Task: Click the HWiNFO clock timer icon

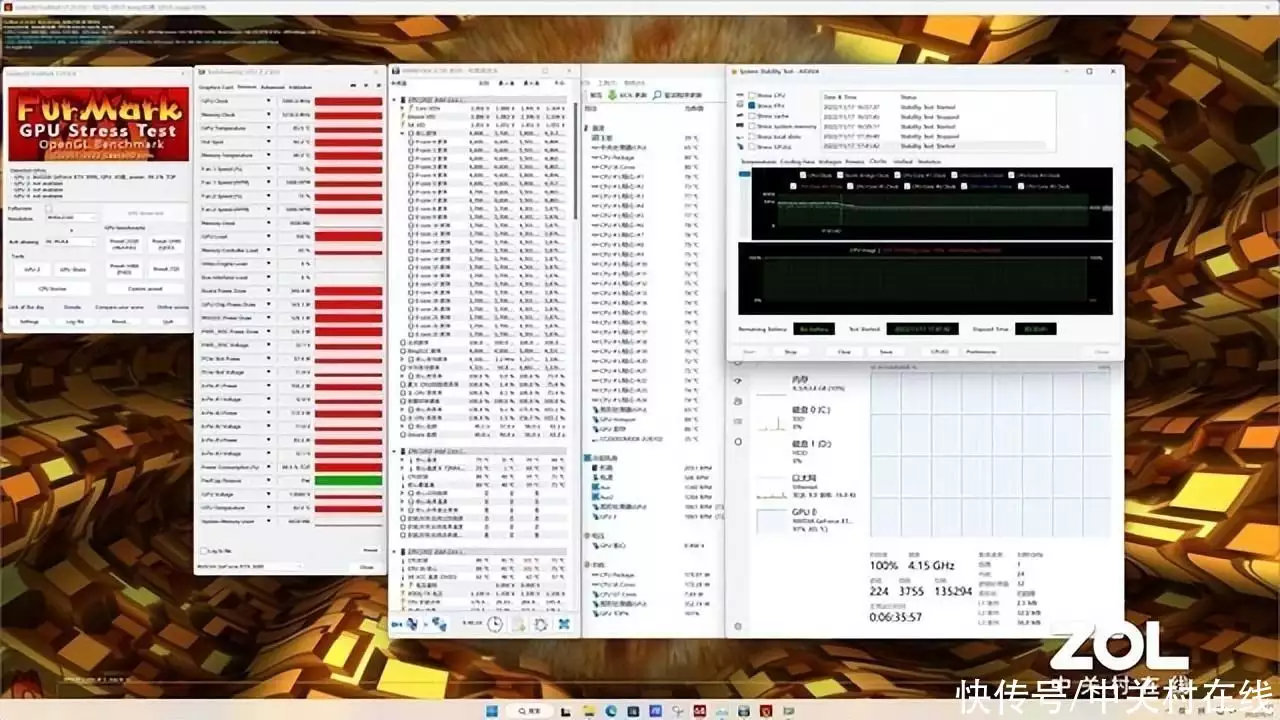Action: pyautogui.click(x=495, y=623)
